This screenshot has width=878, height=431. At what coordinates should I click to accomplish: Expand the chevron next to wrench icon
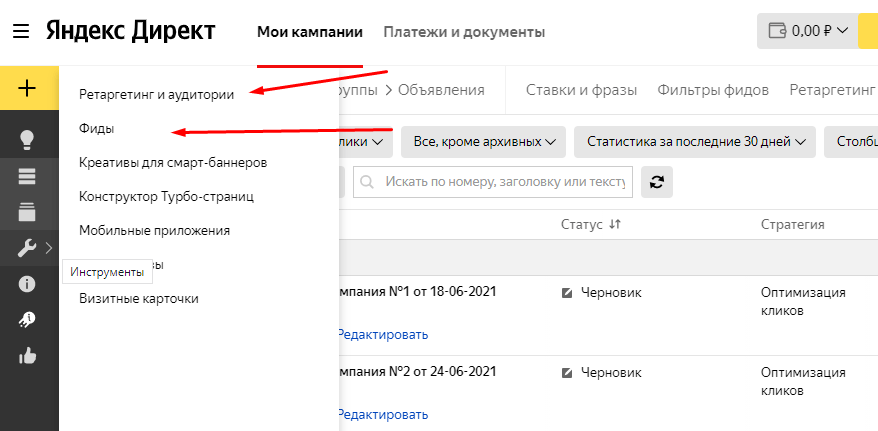[x=49, y=247]
